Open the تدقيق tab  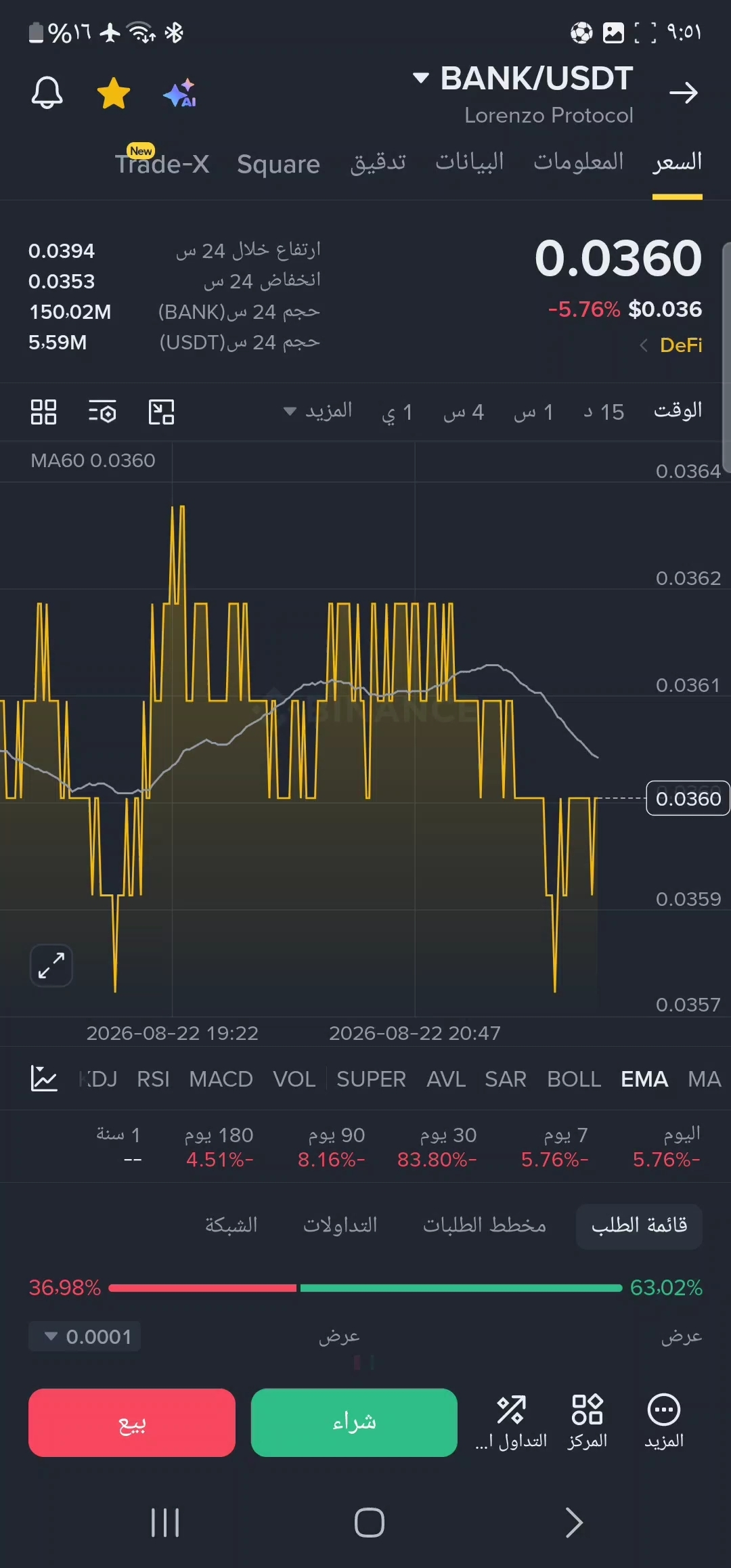[378, 162]
